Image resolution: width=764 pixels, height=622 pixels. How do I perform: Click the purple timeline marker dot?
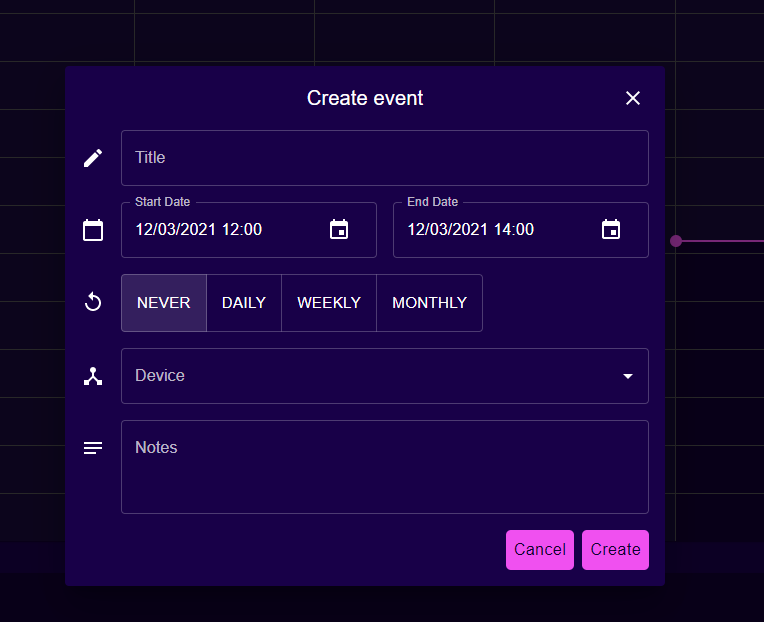click(x=676, y=241)
